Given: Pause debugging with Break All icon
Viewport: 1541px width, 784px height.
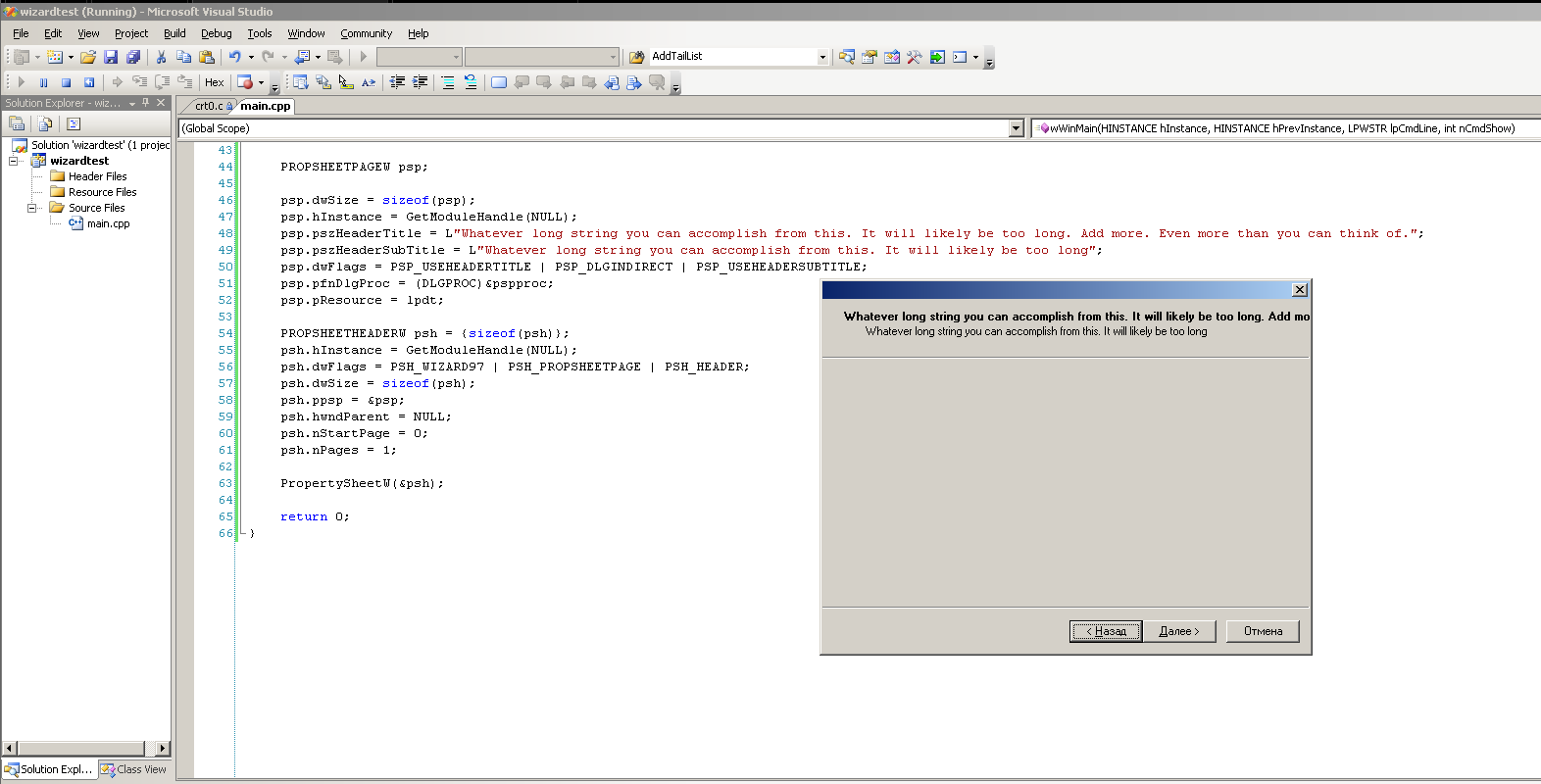Looking at the screenshot, I should [43, 82].
